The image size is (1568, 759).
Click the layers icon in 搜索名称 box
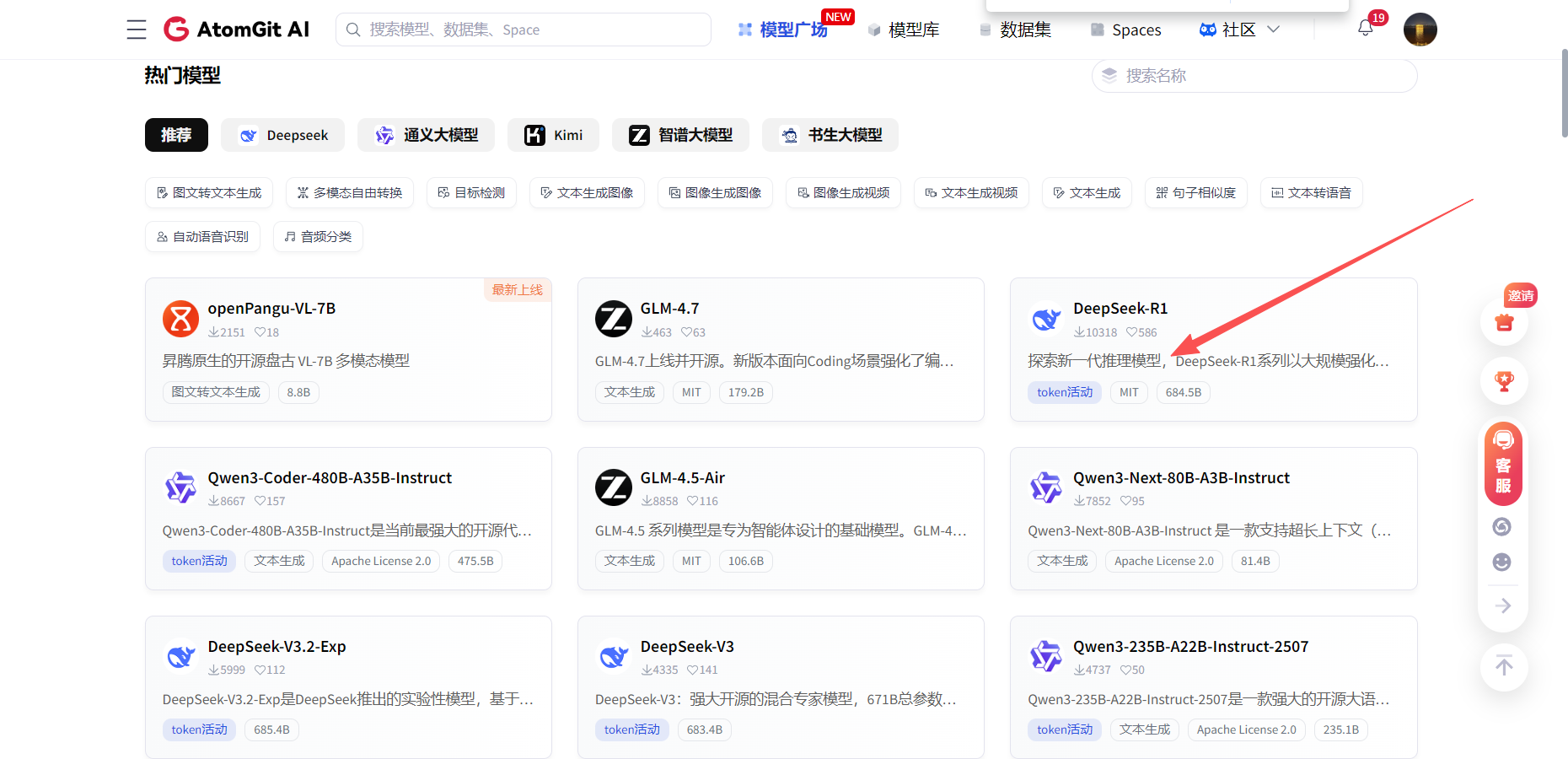[x=1109, y=75]
